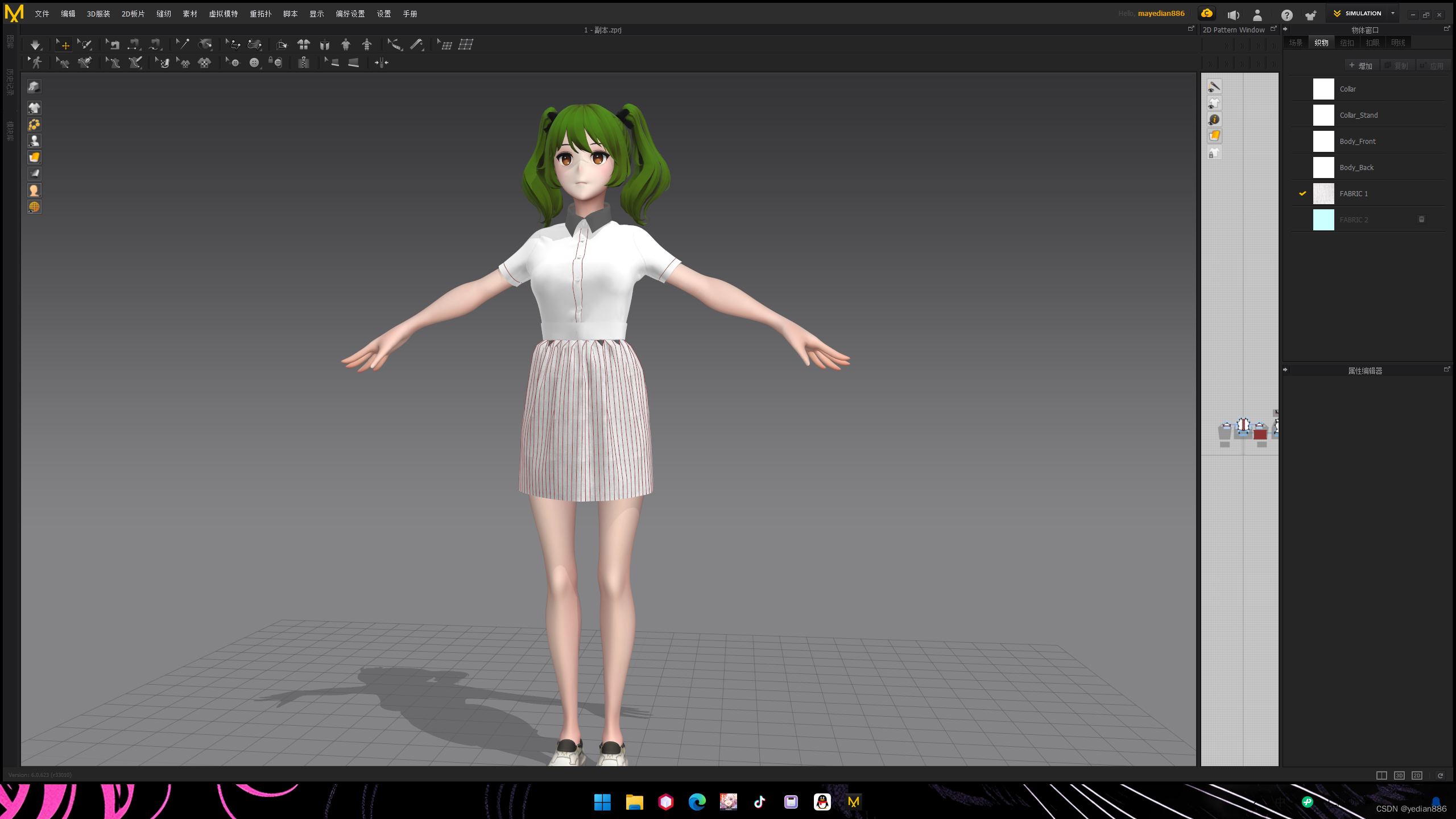Select the Select/Move garment tool
Viewport: 1456px width, 819px height.
[64, 45]
